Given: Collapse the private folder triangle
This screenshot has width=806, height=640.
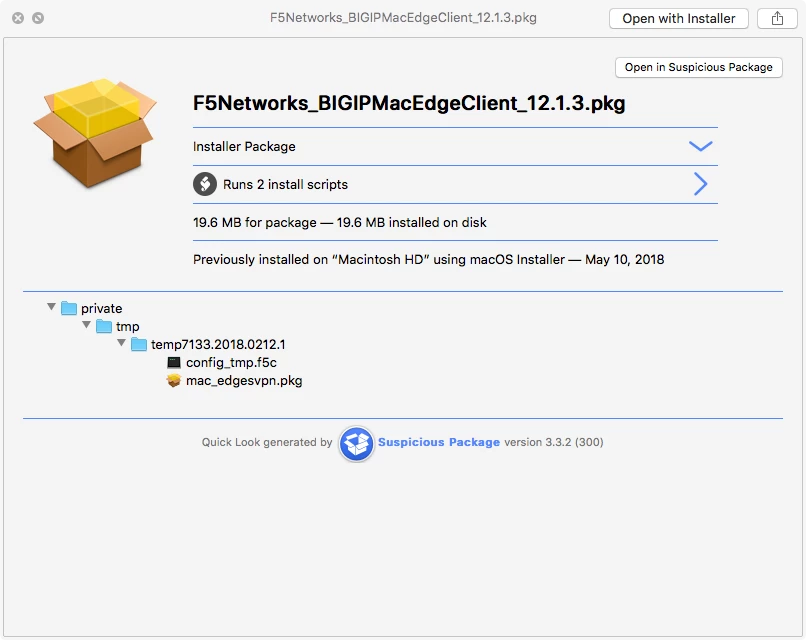Looking at the screenshot, I should click(x=51, y=307).
